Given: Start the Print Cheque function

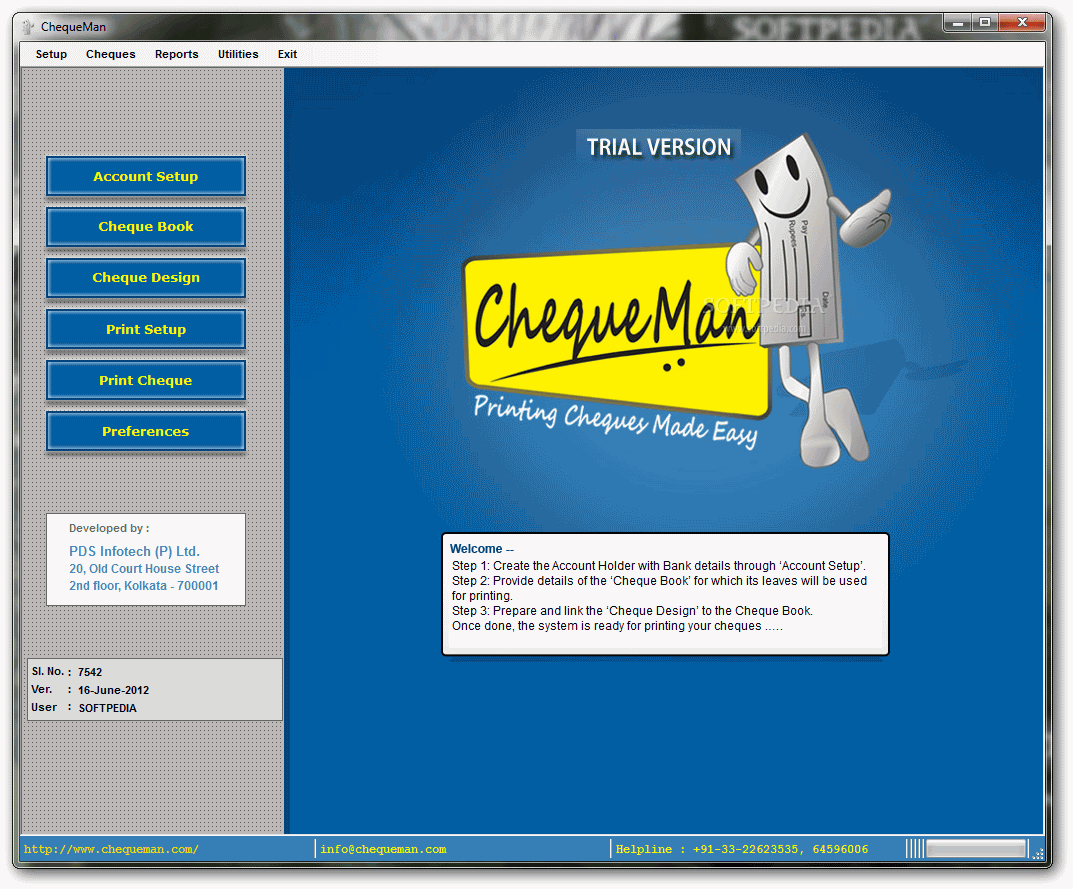Looking at the screenshot, I should [x=146, y=381].
